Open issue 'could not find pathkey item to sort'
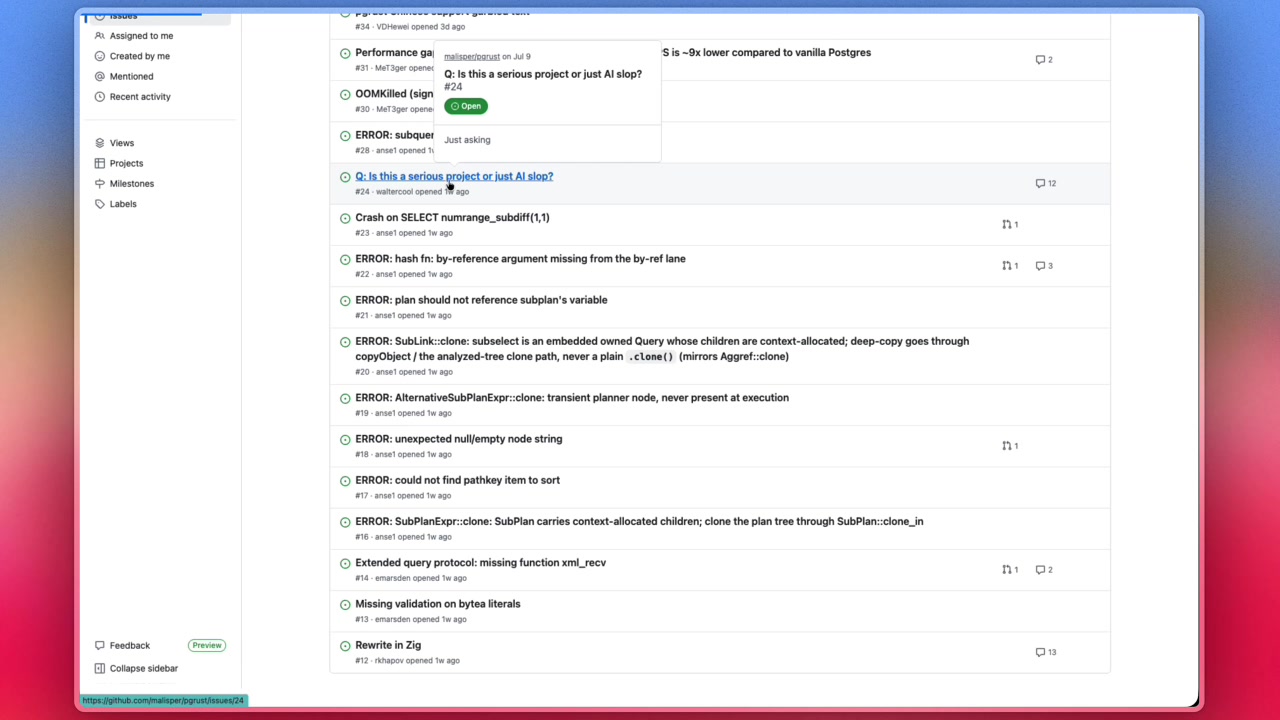Screen dimensions: 1280x720 pyautogui.click(x=457, y=480)
